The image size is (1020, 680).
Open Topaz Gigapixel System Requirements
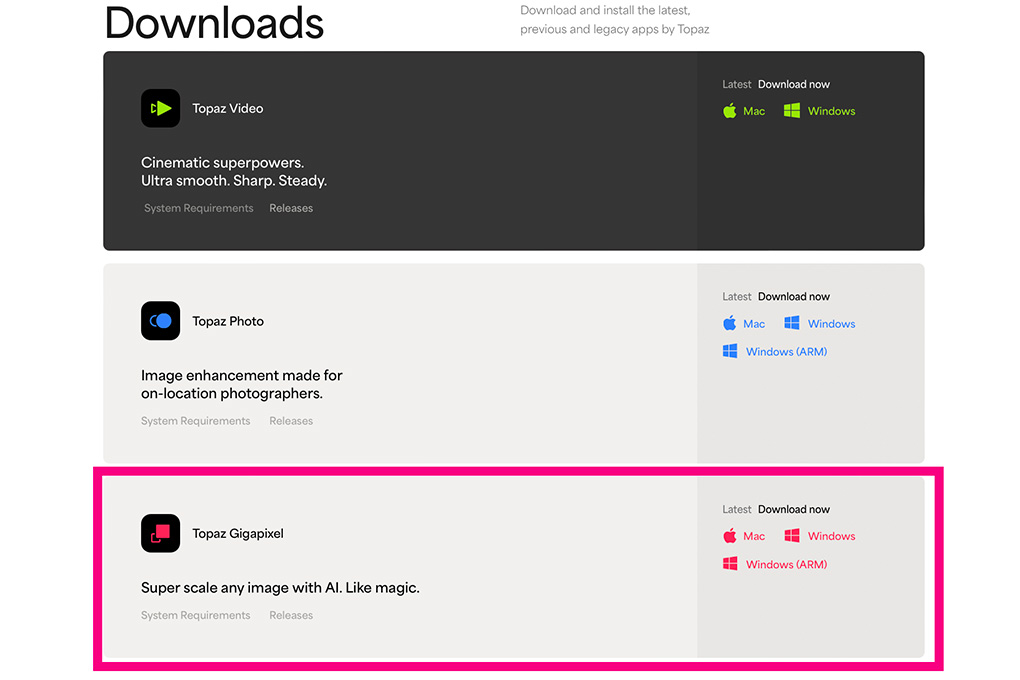point(196,615)
